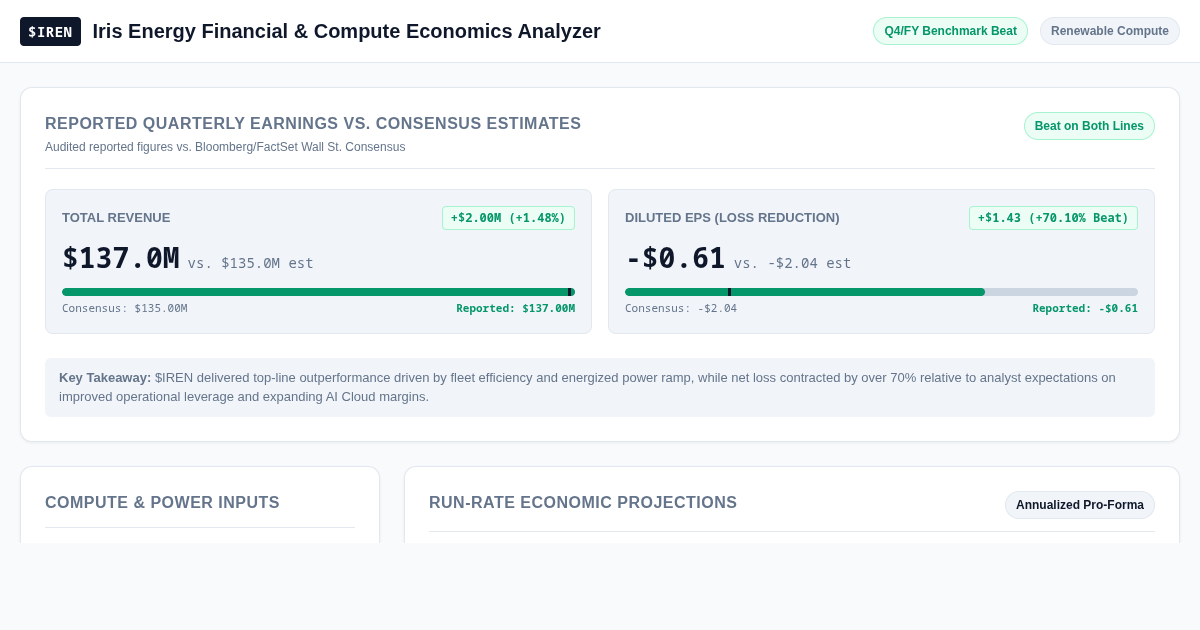Screen dimensions: 1200x630
Task: Click the Audited reported figures subtitle
Action: [x=225, y=147]
